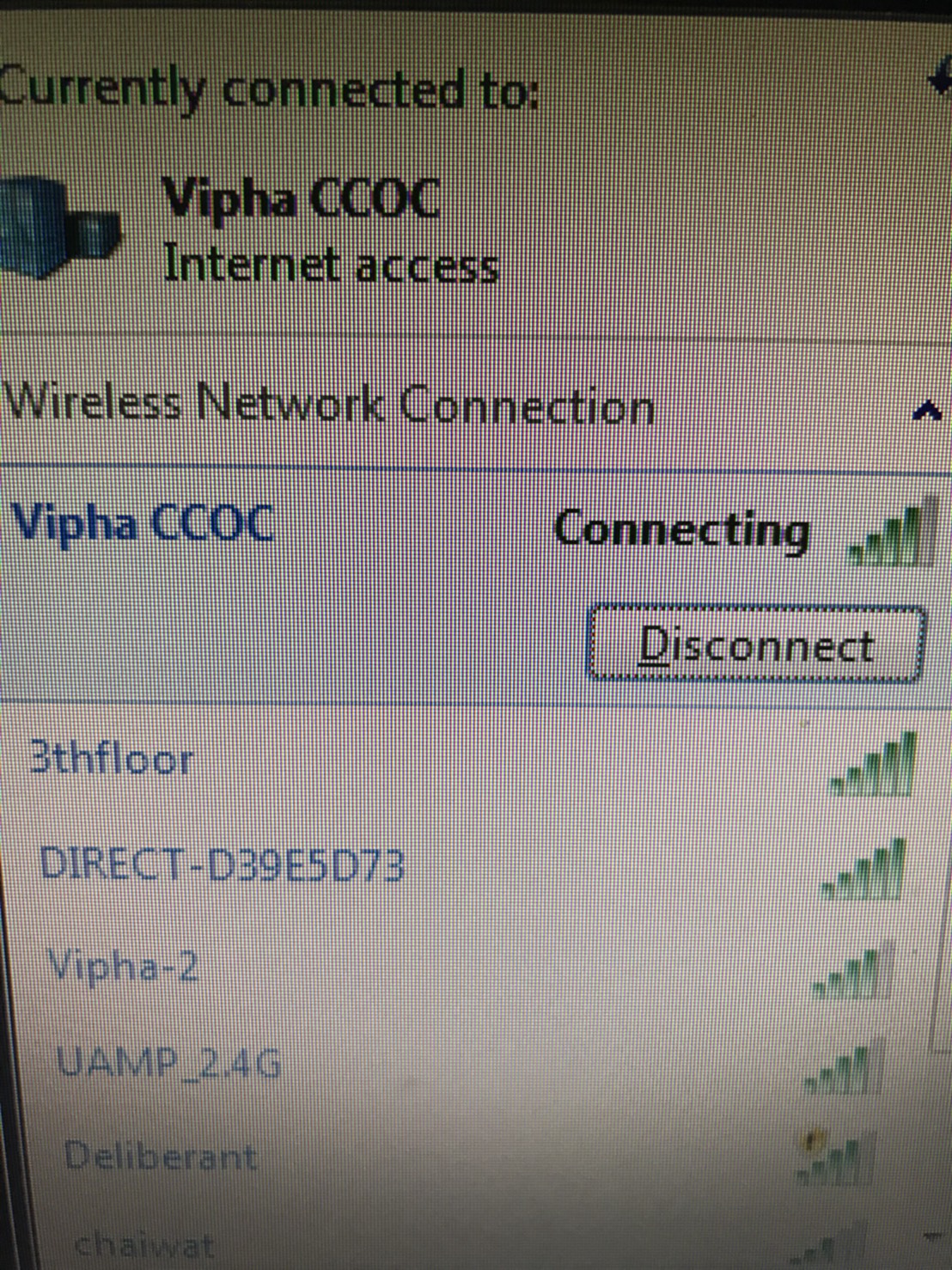This screenshot has height=1270, width=952.
Task: Click the Wireless Network Connection header text
Action: pyautogui.click(x=329, y=404)
